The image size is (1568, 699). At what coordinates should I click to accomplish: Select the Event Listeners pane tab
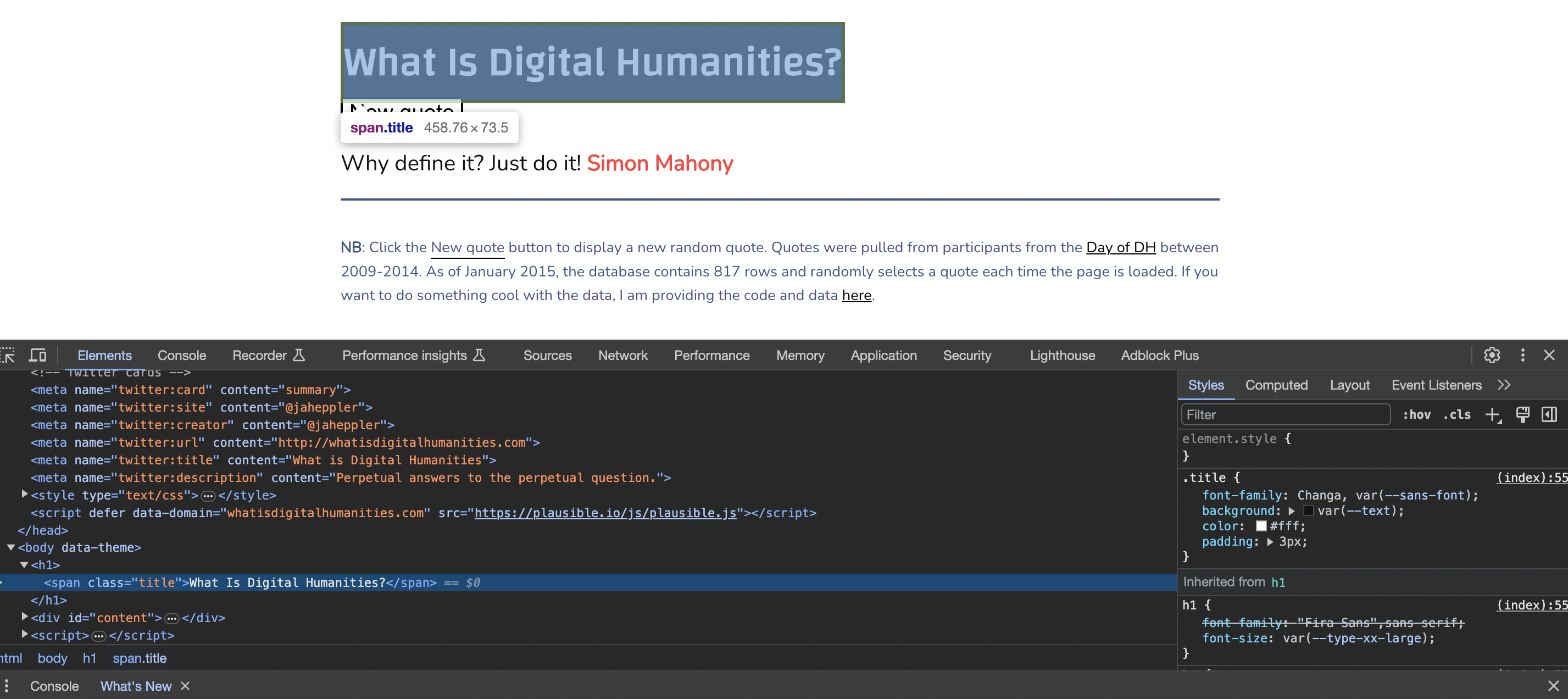pos(1436,385)
